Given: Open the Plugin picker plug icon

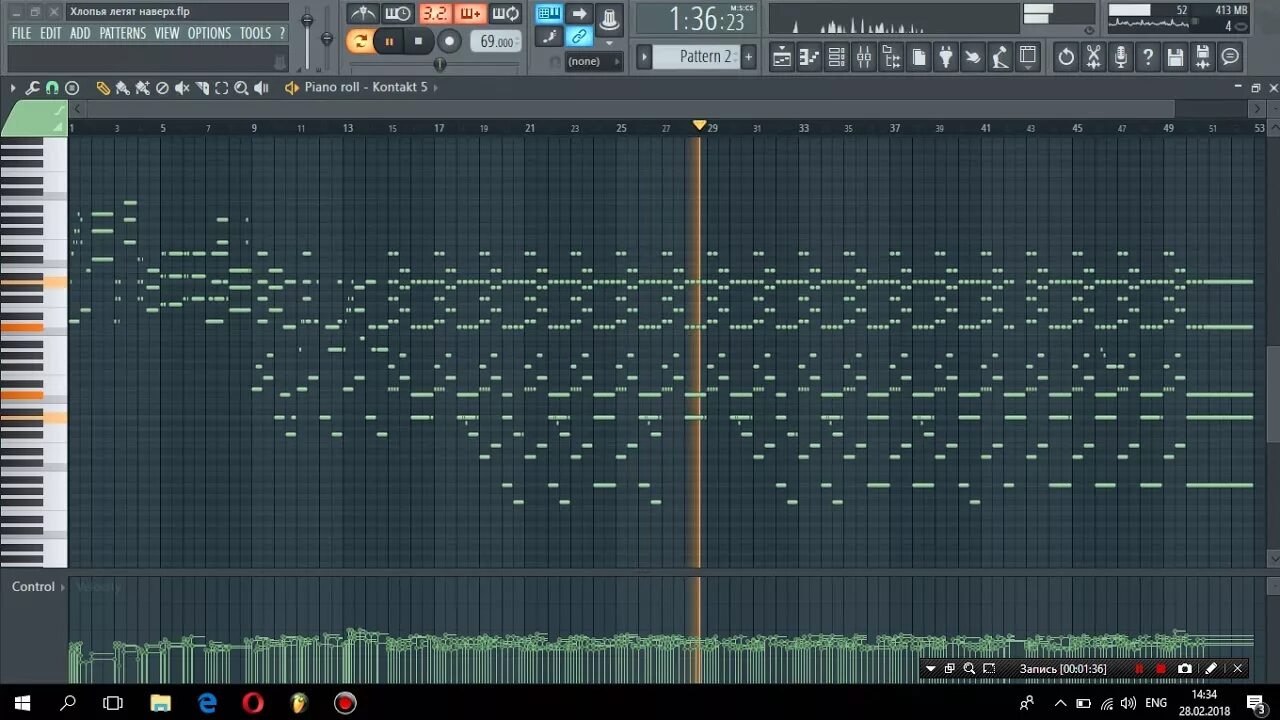Looking at the screenshot, I should 946,57.
